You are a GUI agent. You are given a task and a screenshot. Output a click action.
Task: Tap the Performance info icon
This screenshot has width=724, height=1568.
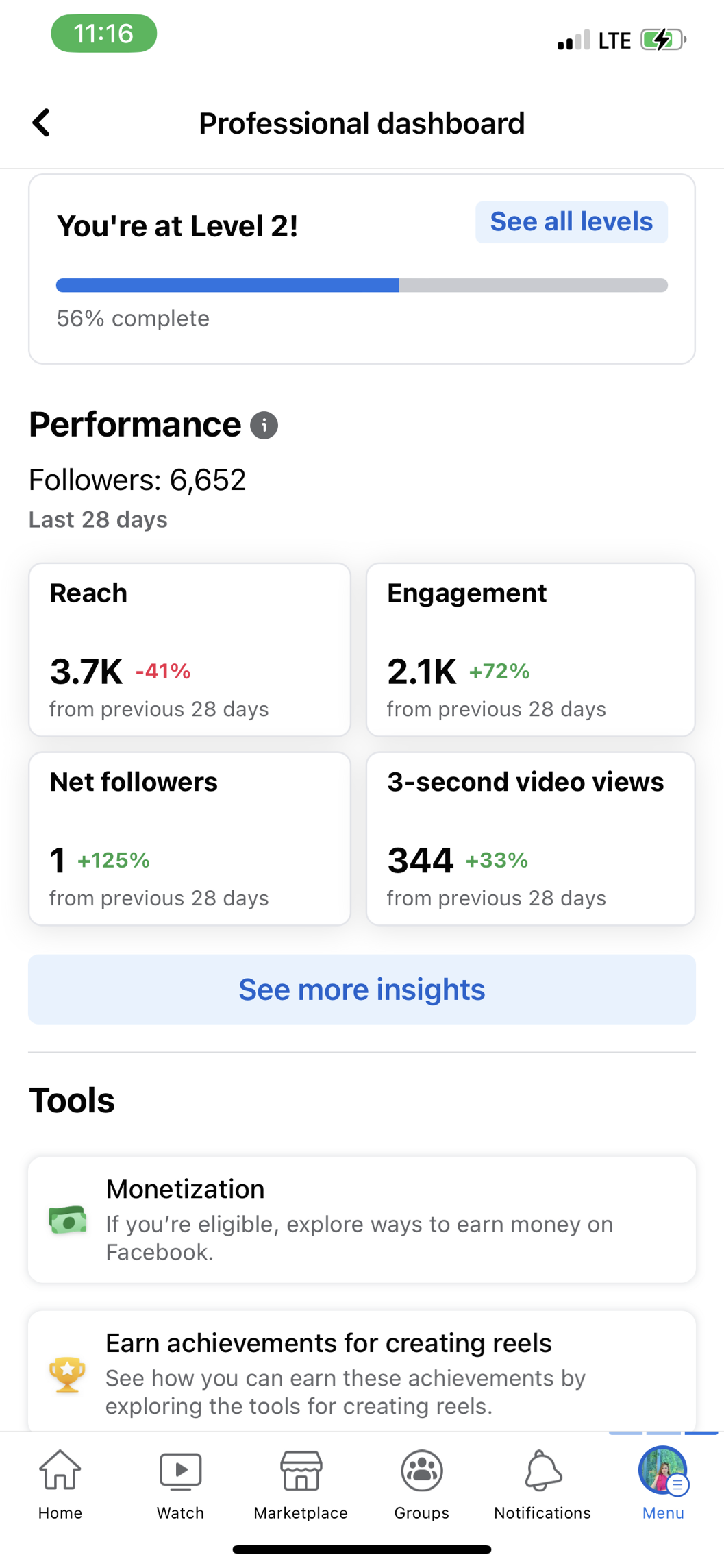tap(264, 426)
